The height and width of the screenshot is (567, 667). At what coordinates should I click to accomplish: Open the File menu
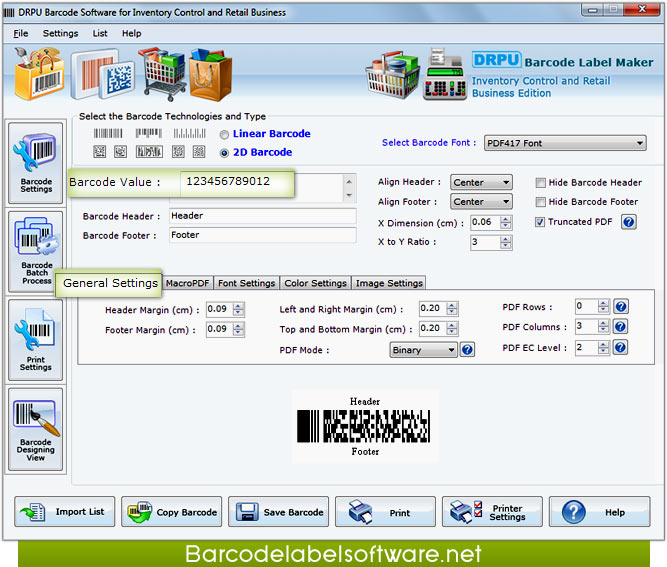(x=20, y=34)
